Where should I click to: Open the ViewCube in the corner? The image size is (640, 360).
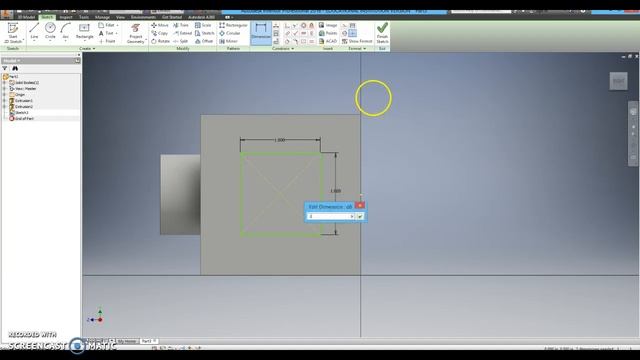[618, 81]
